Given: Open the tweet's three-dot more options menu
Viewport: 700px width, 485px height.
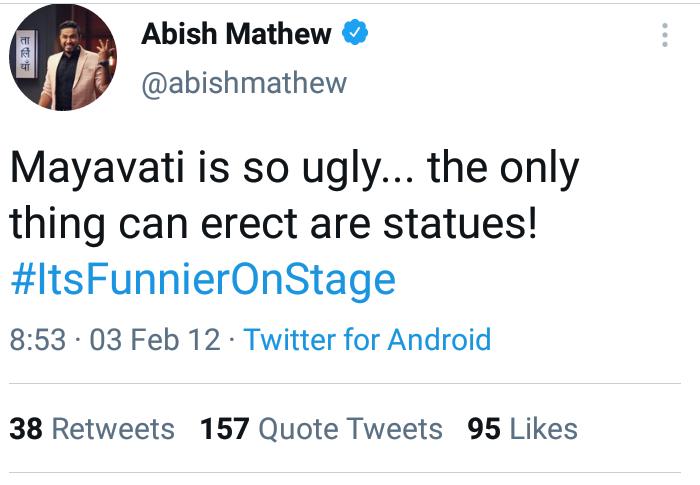Looking at the screenshot, I should 665,37.
